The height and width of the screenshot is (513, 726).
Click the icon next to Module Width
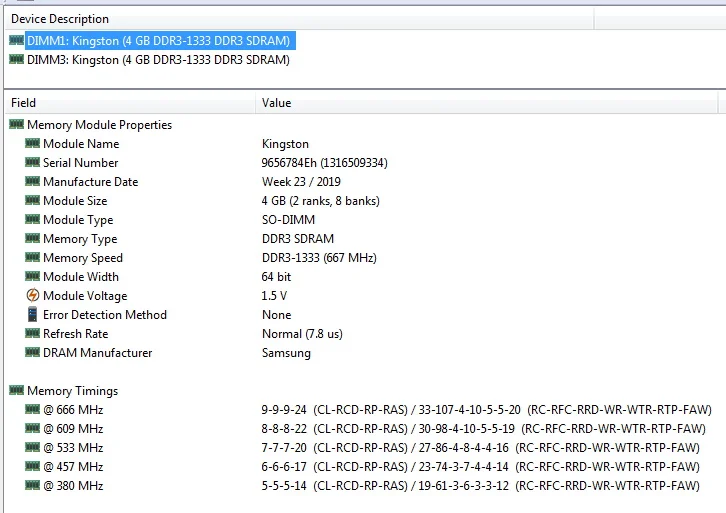click(32, 276)
